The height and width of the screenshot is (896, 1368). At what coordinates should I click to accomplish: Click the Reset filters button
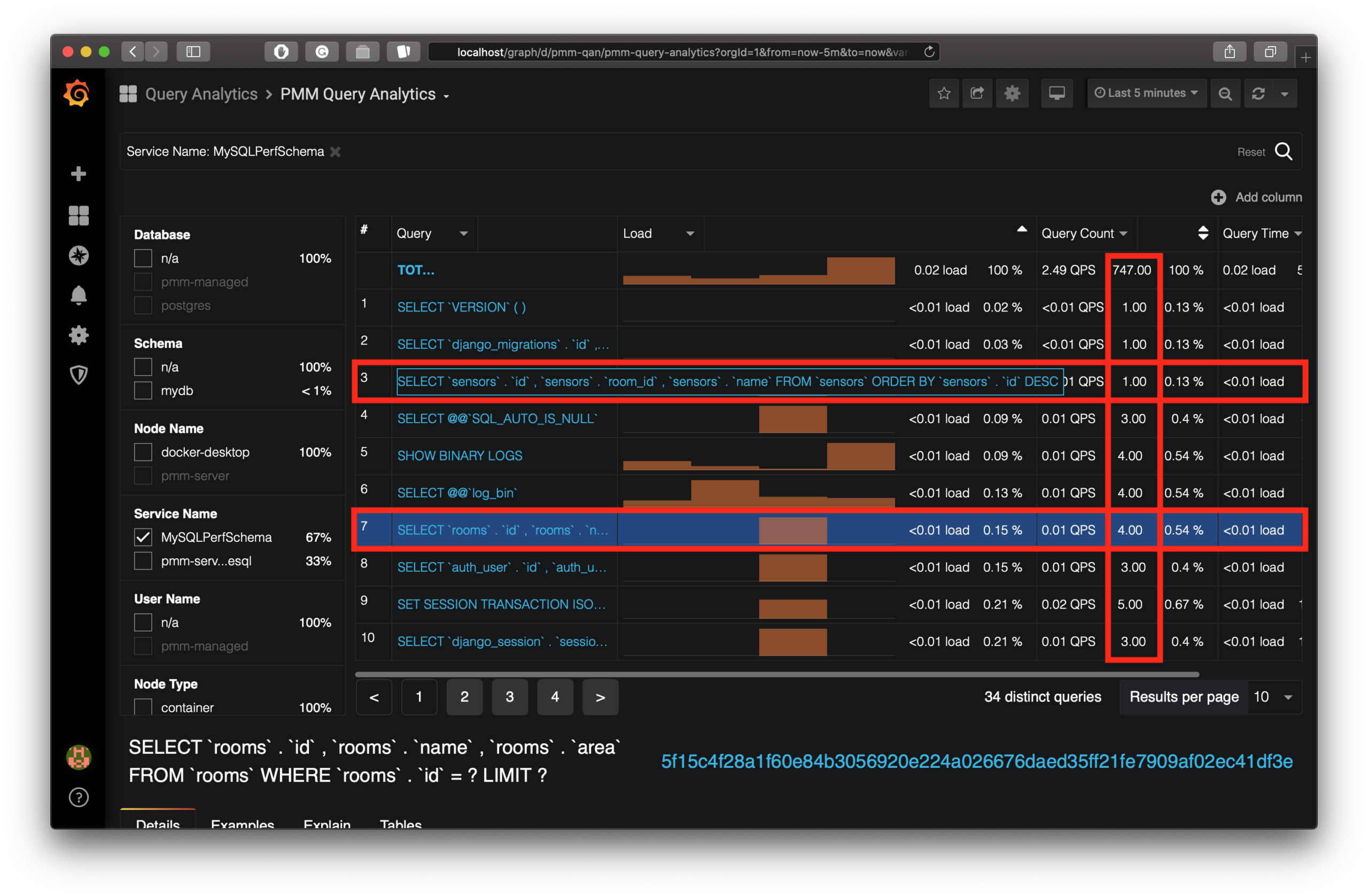click(1252, 151)
